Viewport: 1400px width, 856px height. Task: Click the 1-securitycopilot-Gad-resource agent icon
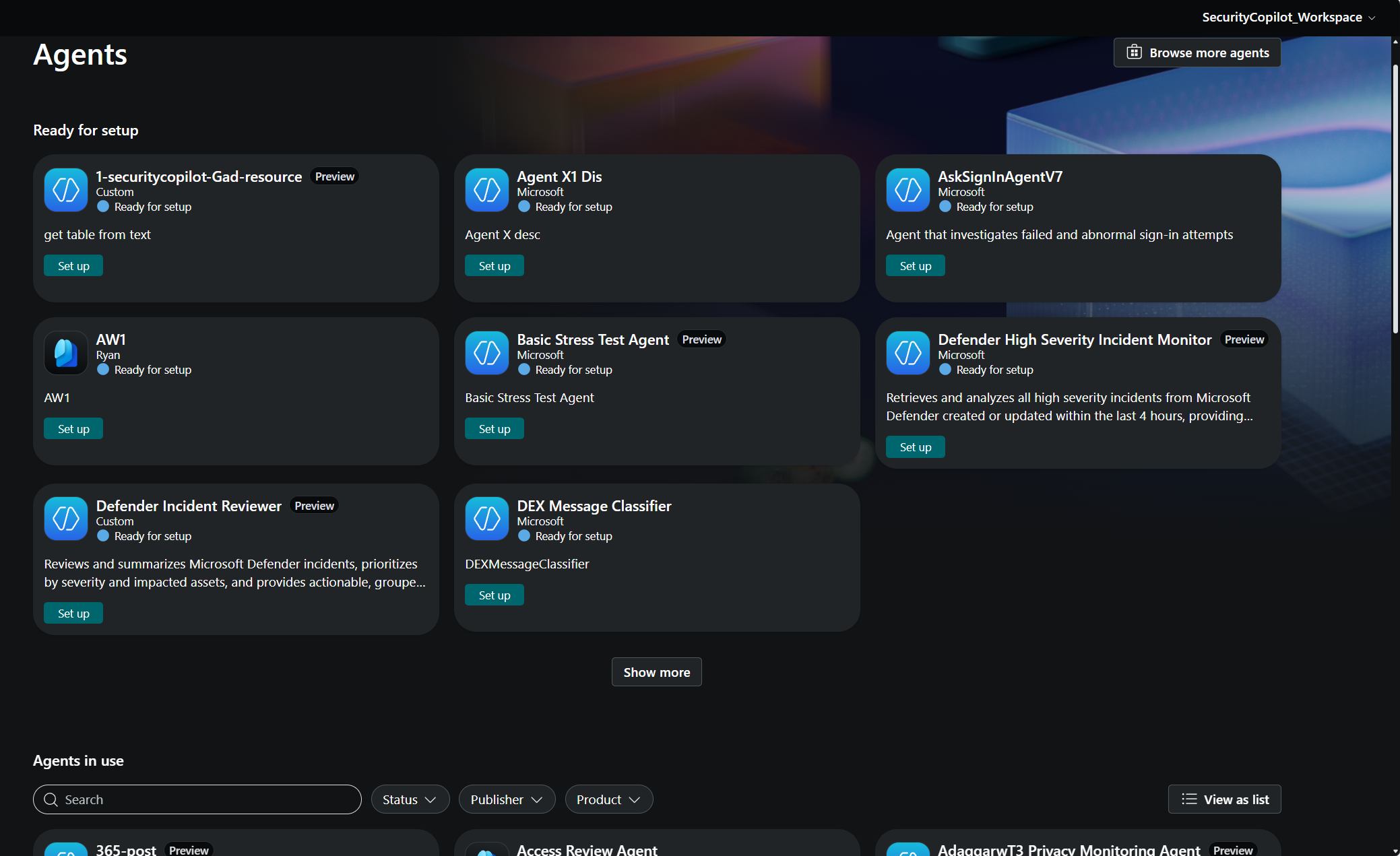(66, 190)
